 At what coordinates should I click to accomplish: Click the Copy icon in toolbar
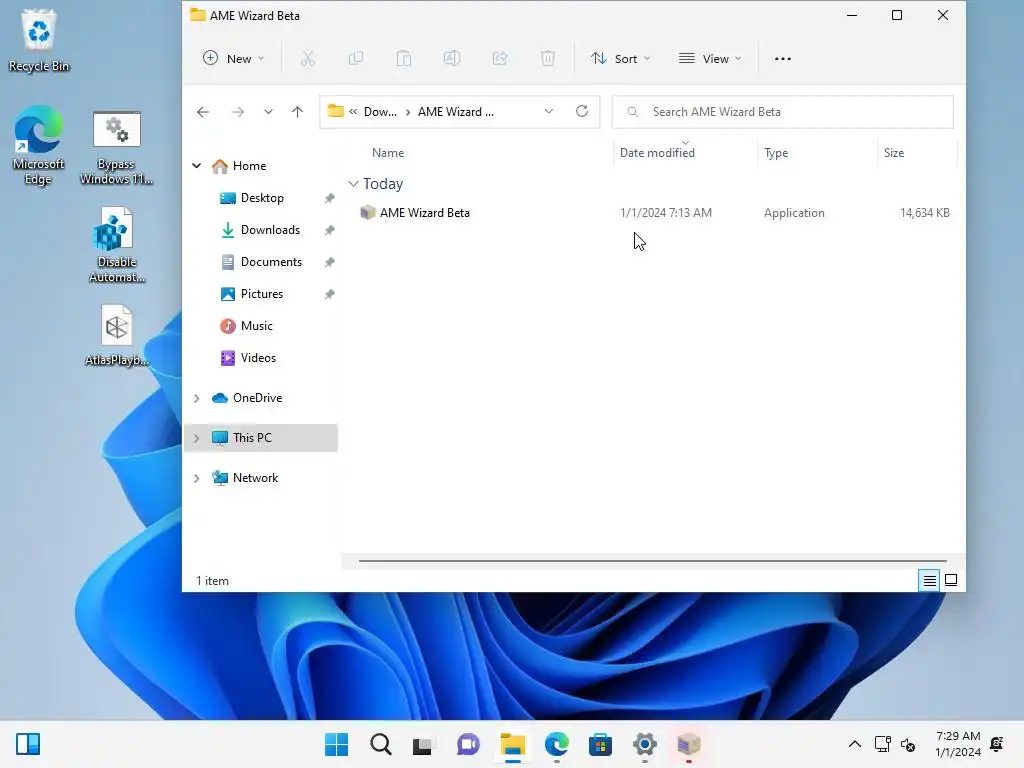coord(356,59)
